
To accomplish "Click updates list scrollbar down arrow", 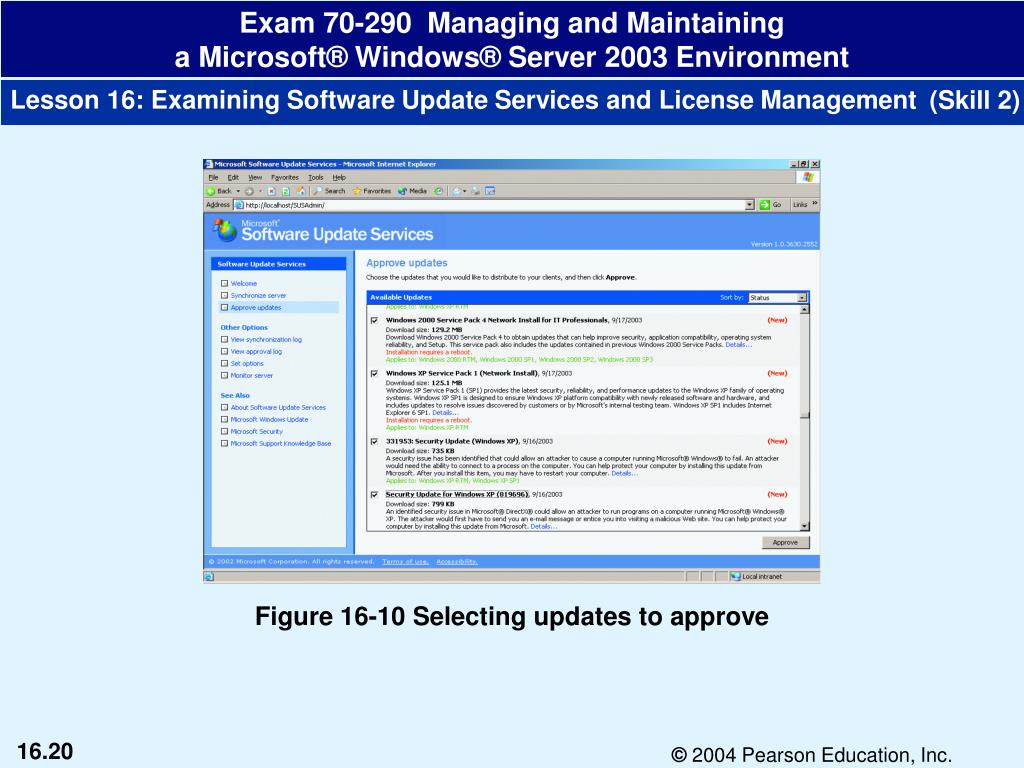I will (805, 526).
